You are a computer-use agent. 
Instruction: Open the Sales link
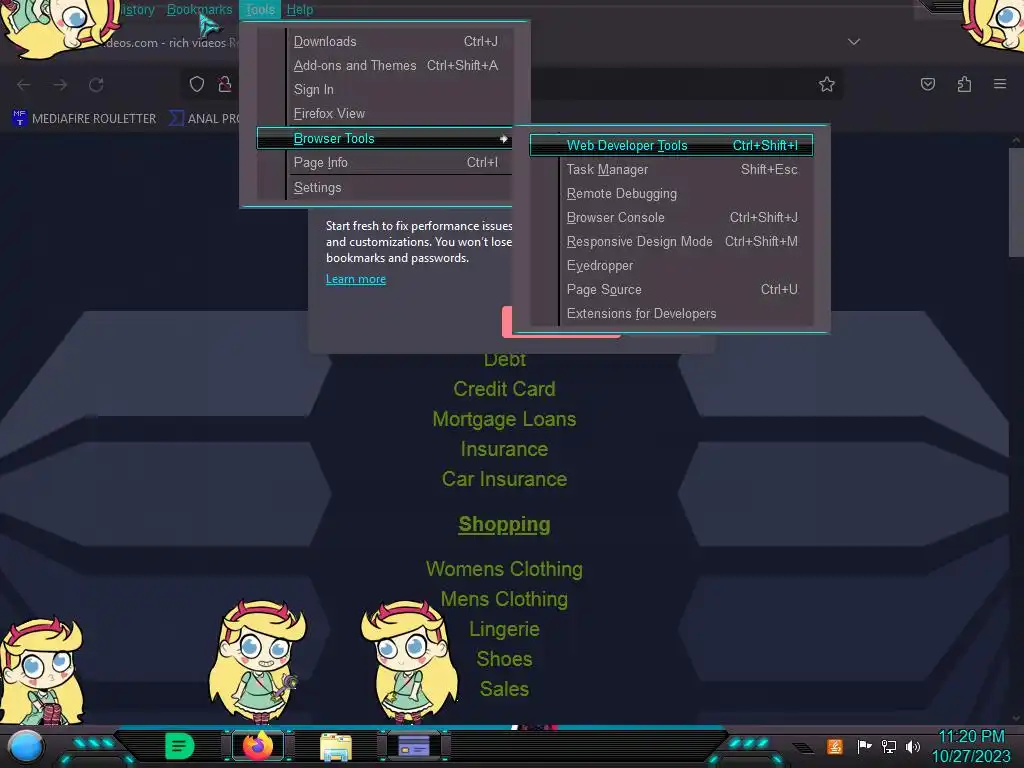[x=504, y=690]
